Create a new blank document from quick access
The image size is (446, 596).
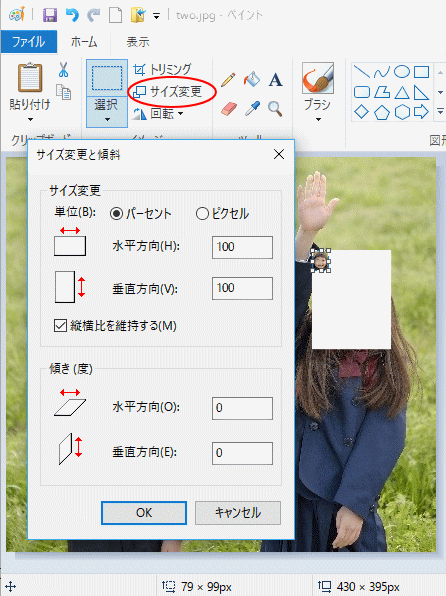click(x=116, y=15)
